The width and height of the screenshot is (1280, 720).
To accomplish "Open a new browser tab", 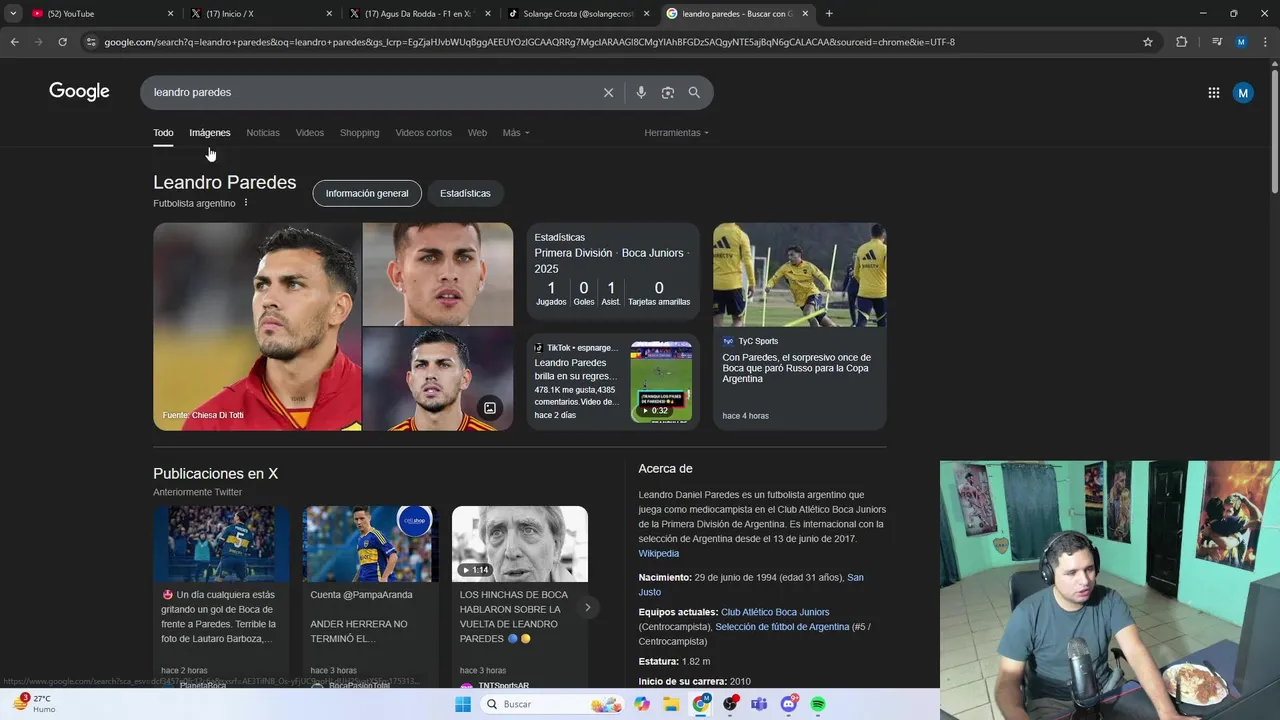I will [x=829, y=14].
